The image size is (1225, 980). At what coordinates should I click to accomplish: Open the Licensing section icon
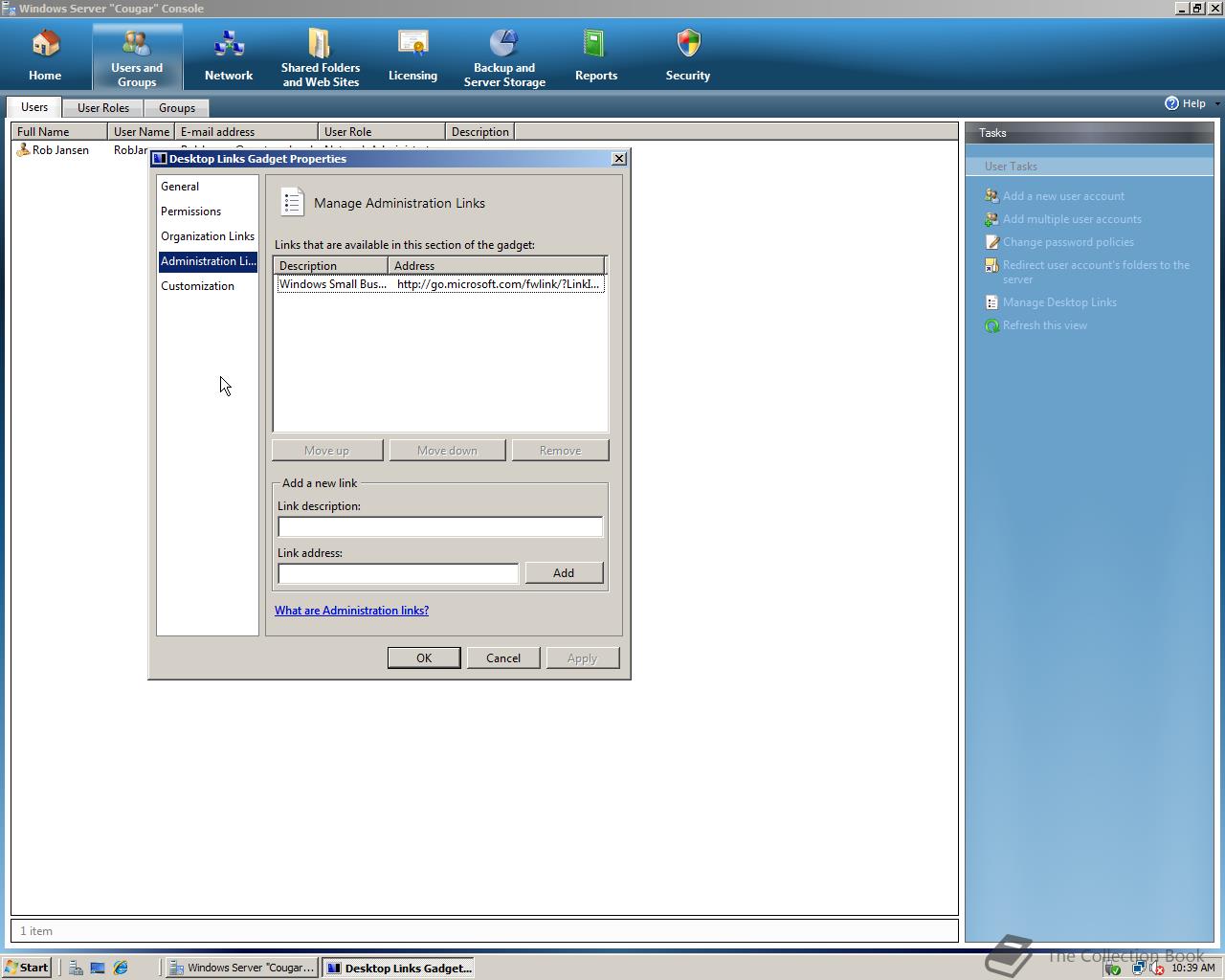[412, 44]
